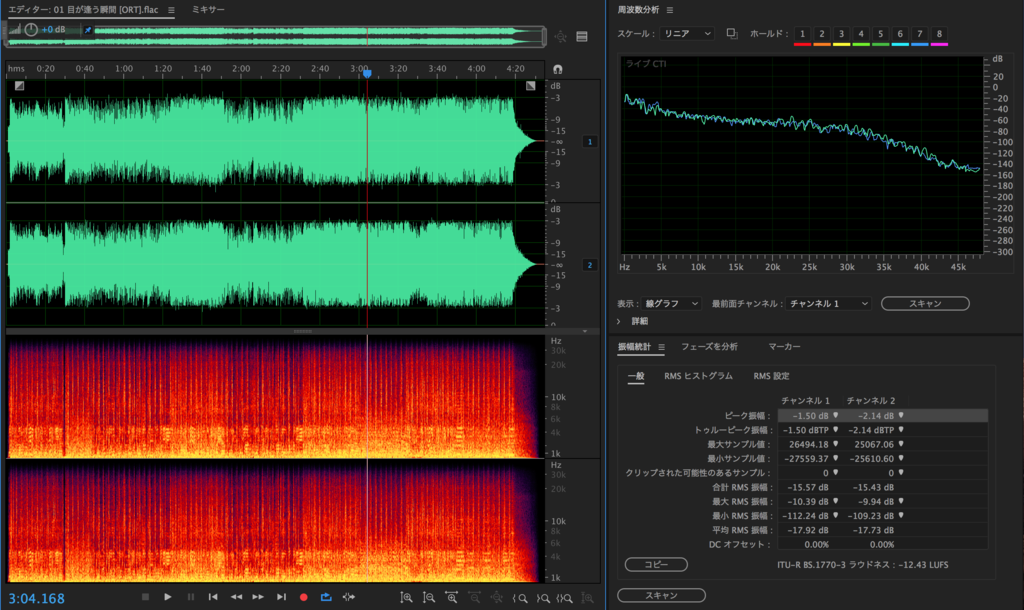This screenshot has height=610, width=1024.
Task: Toggle hold button 2
Action: tap(822, 34)
